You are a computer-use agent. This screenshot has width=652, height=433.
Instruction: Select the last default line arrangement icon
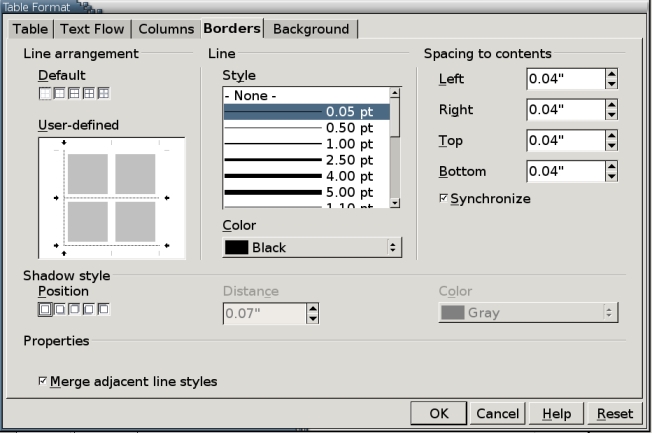coord(104,93)
